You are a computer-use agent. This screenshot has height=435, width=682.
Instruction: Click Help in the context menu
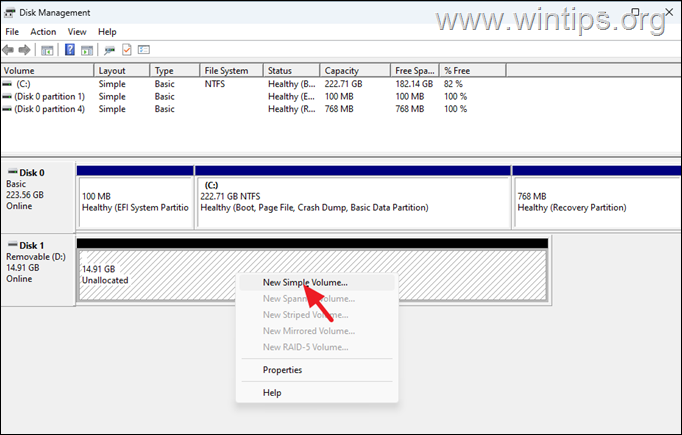coord(272,393)
